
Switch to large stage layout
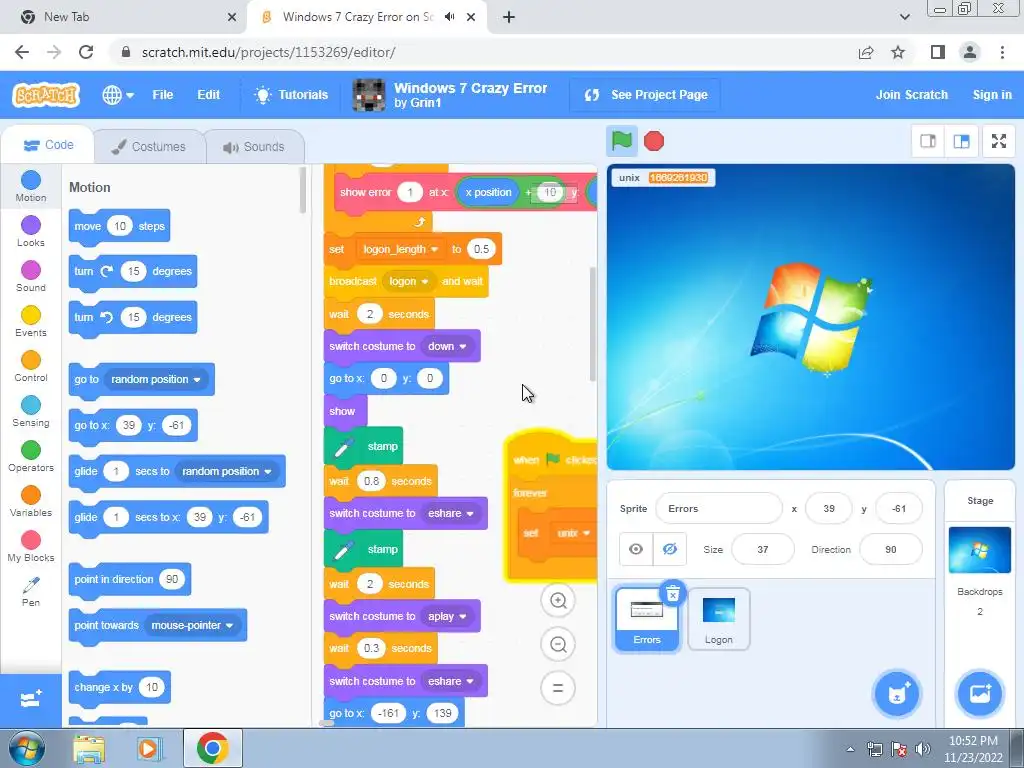[x=961, y=141]
